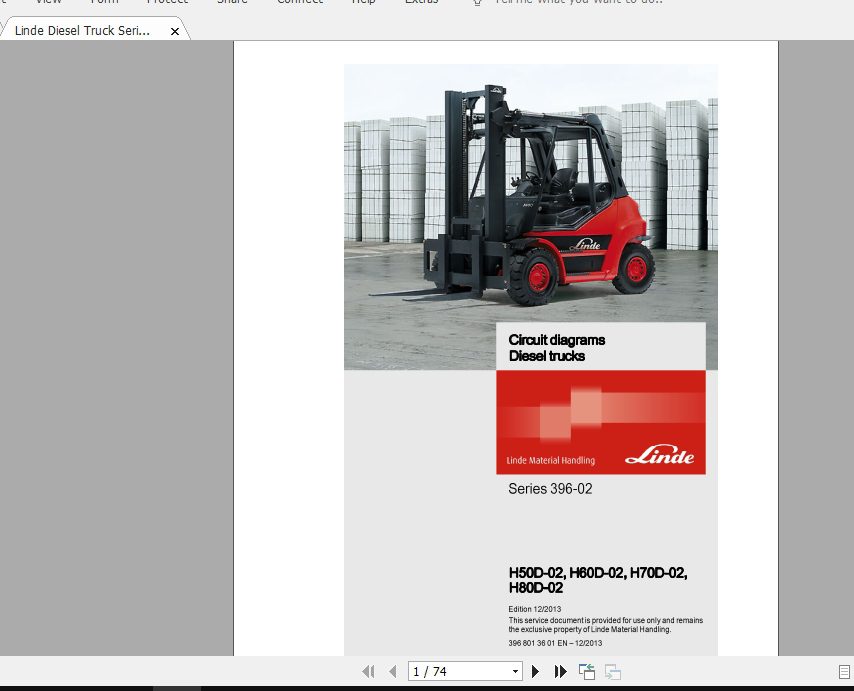The width and height of the screenshot is (854, 691).
Task: Click the 'H50D-02, H60D-02, H70D-02,' line
Action: pyautogui.click(x=598, y=573)
